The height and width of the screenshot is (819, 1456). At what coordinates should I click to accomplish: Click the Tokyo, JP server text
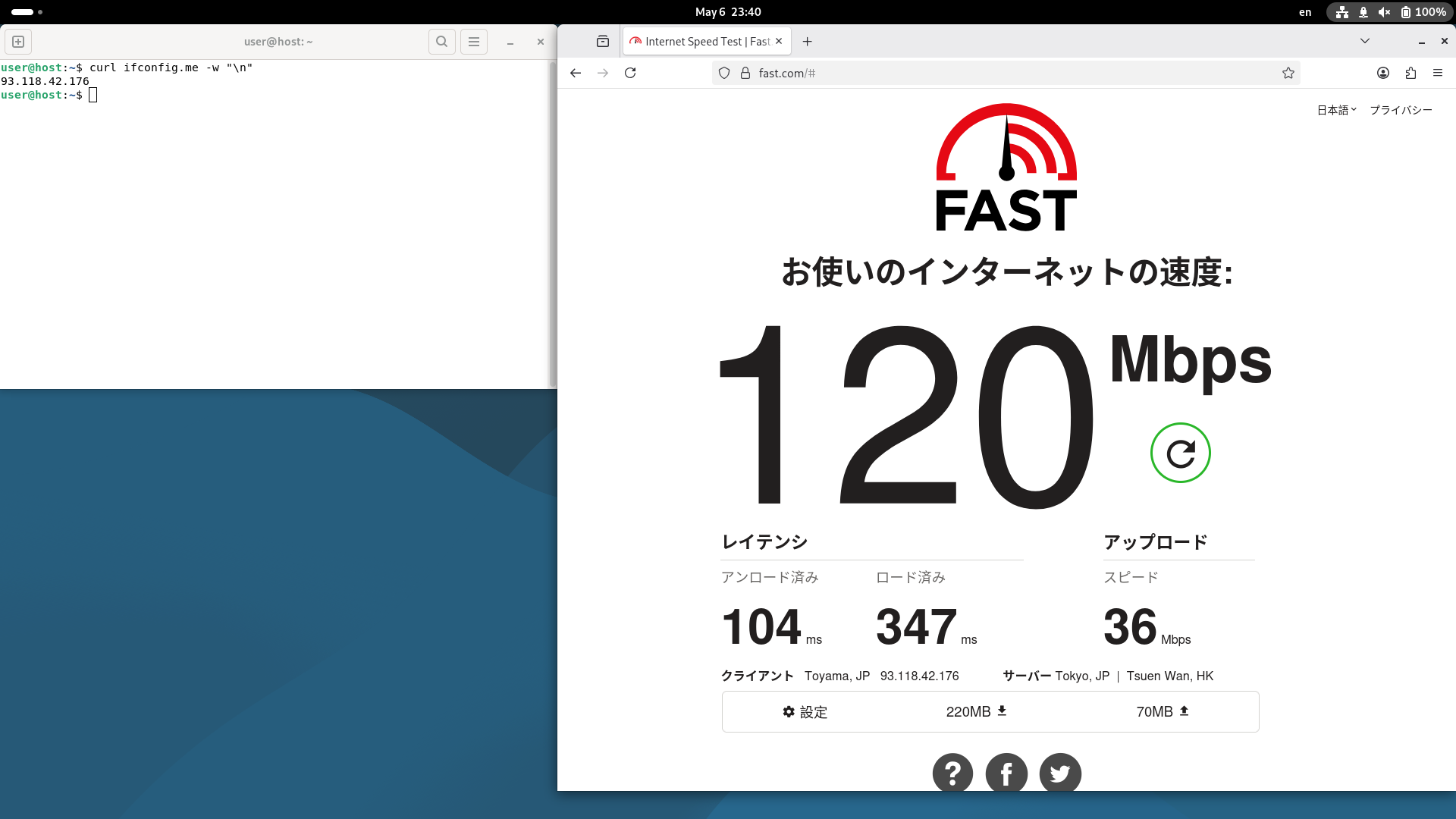(1082, 676)
